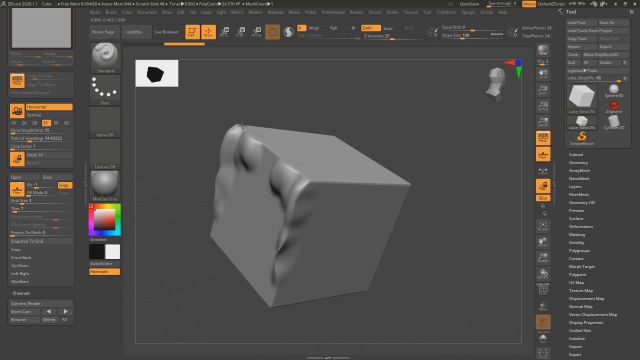Open the Preferences menu
The image size is (640, 360).
click(333, 12)
